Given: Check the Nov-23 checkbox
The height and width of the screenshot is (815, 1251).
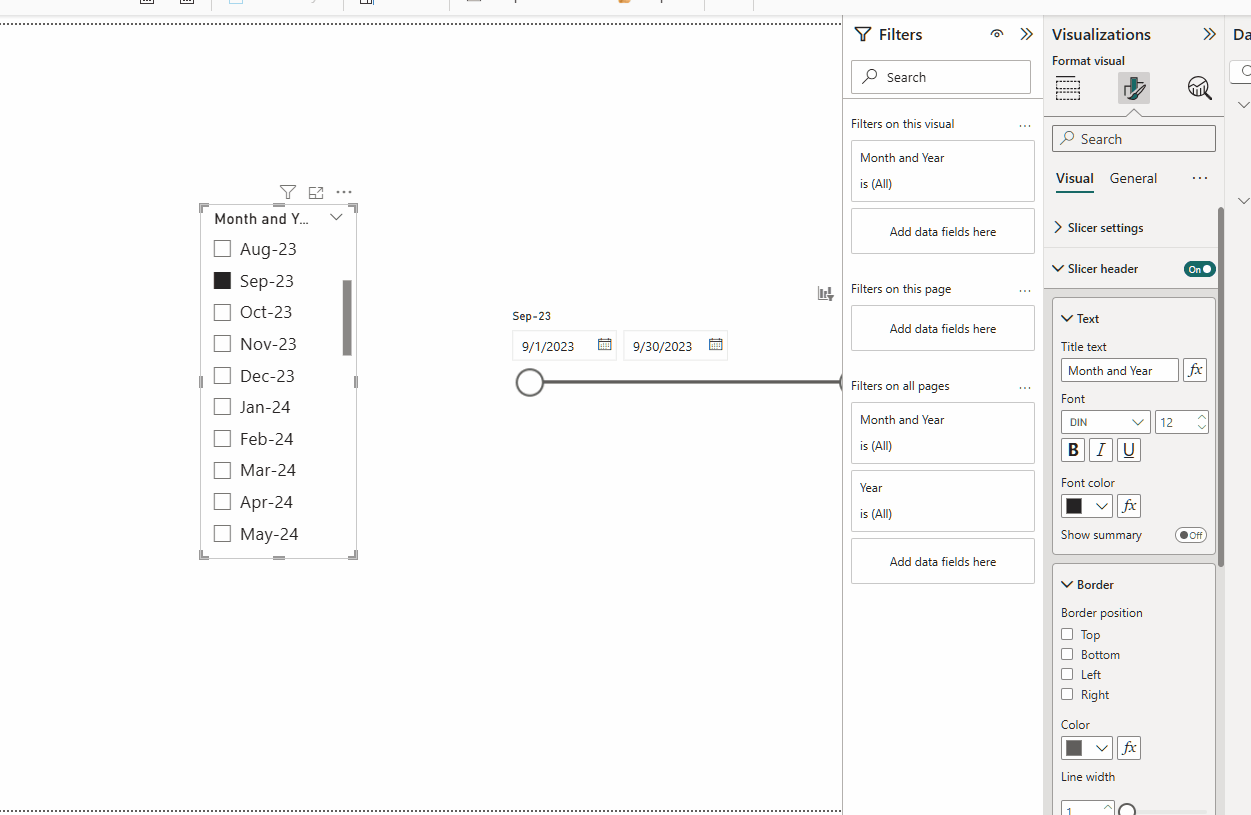Looking at the screenshot, I should tap(222, 343).
